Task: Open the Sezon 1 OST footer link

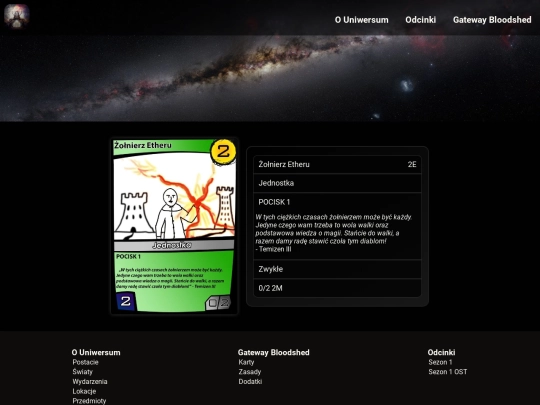Action: (448, 372)
